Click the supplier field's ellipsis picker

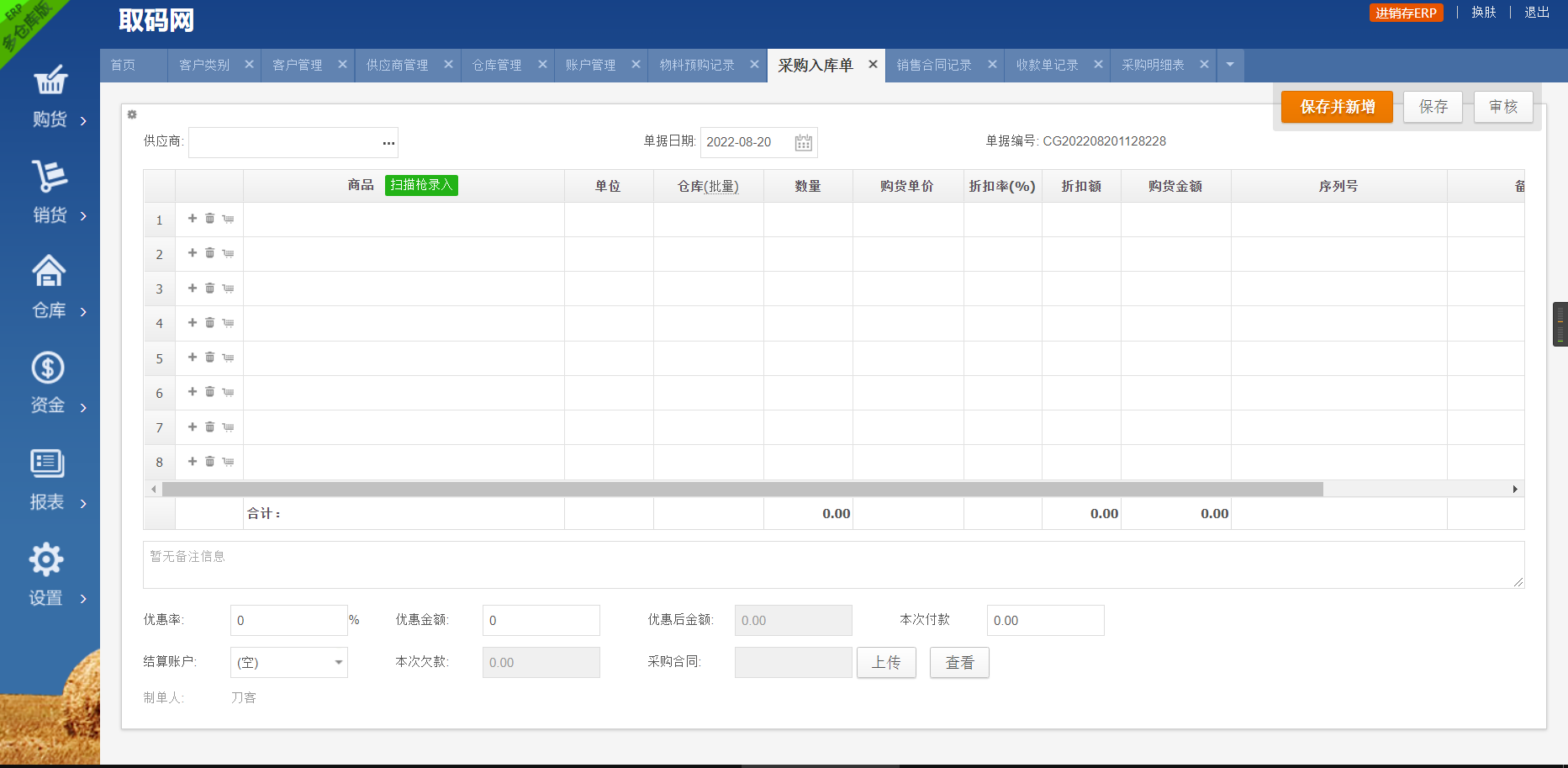(388, 142)
